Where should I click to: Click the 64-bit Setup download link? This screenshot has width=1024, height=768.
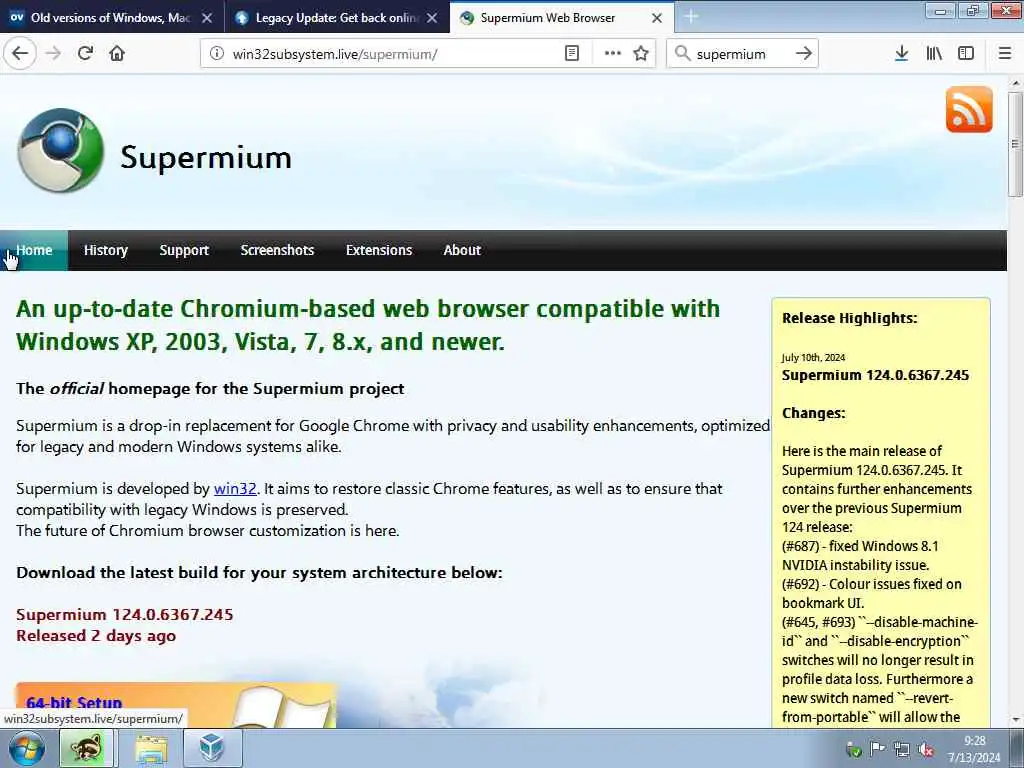tap(74, 703)
